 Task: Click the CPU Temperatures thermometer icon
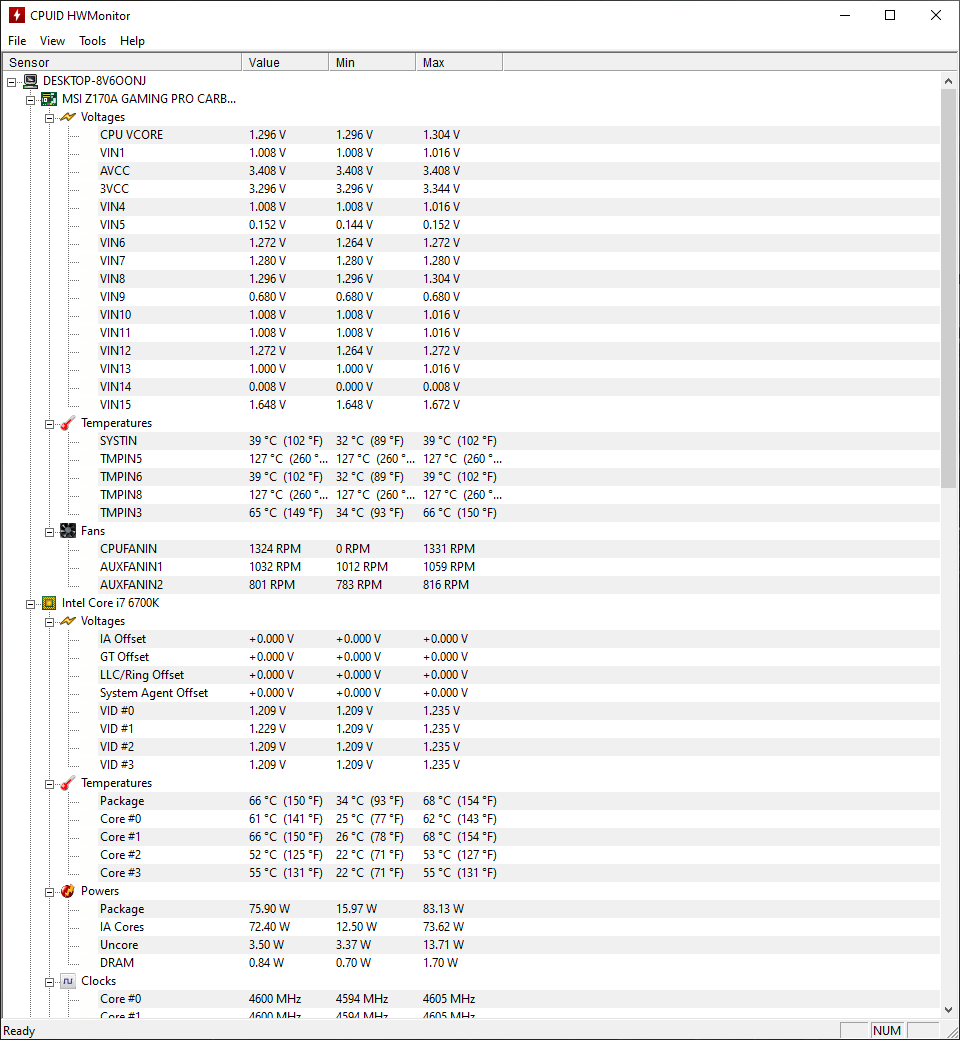pos(68,783)
